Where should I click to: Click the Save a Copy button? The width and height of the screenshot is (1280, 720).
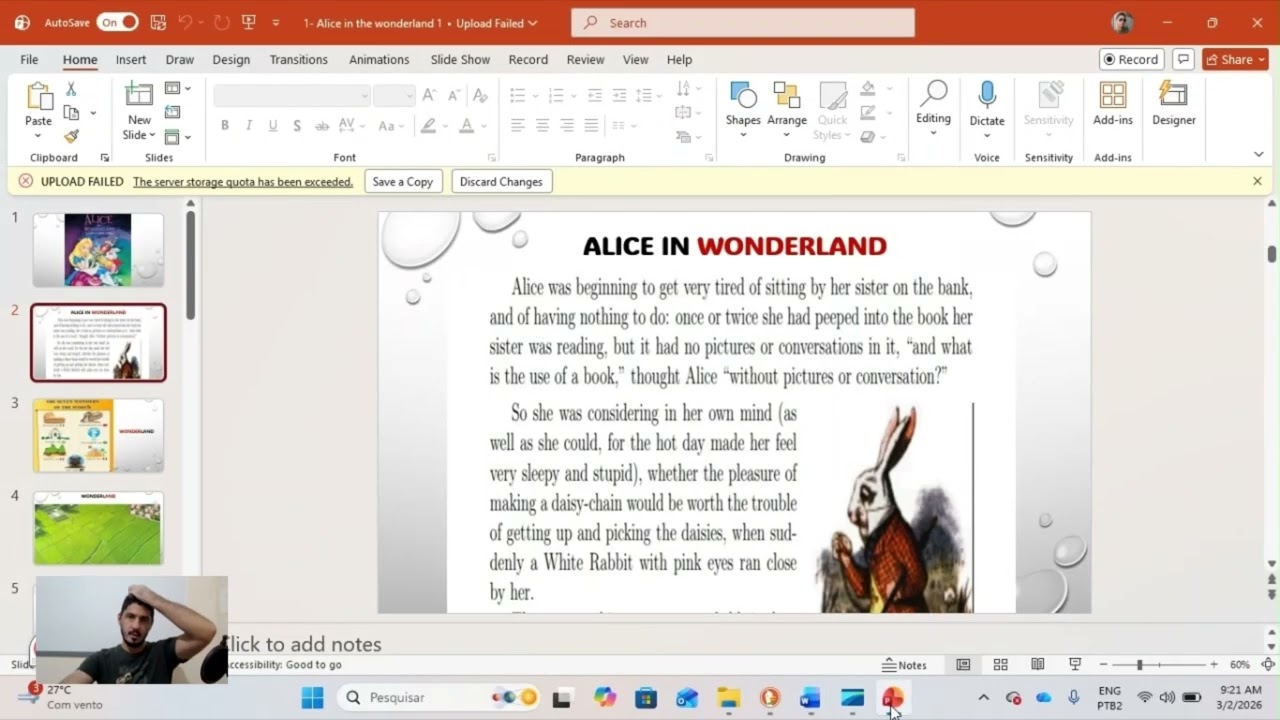tap(403, 182)
